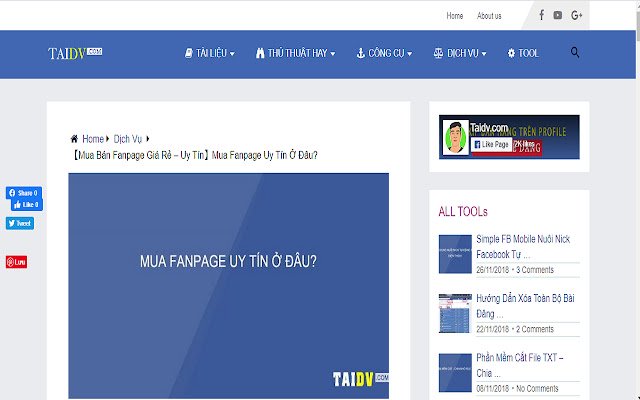Click the Facebook Like 0 button
This screenshot has width=640, height=400.
[27, 205]
